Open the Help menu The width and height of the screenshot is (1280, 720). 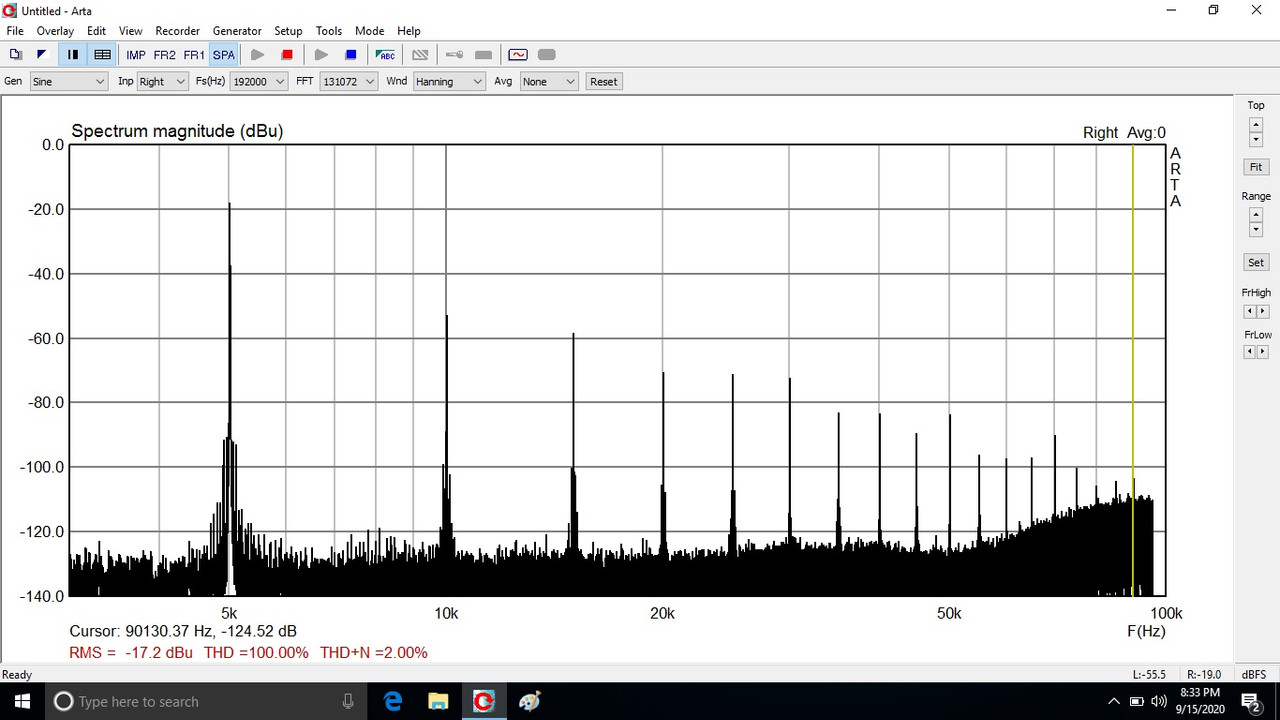coord(408,31)
